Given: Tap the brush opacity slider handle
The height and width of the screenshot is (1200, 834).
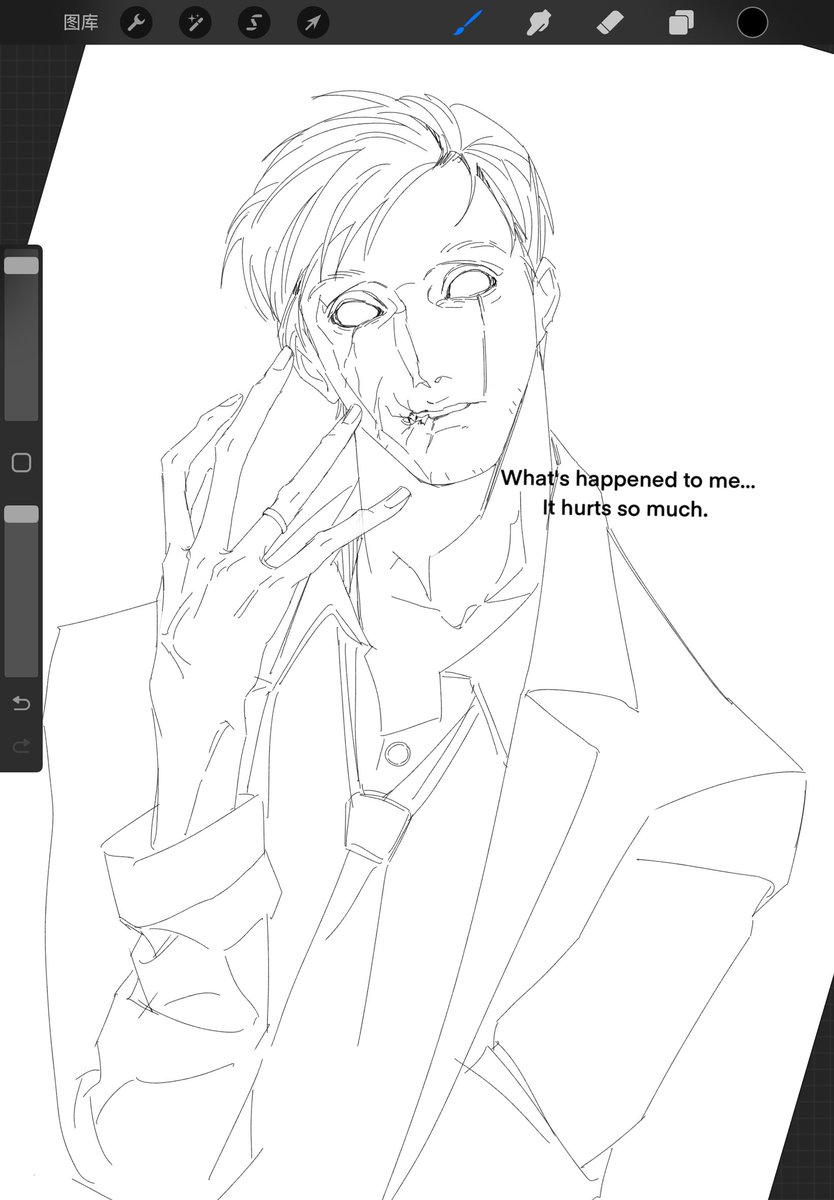Looking at the screenshot, I should (x=21, y=514).
